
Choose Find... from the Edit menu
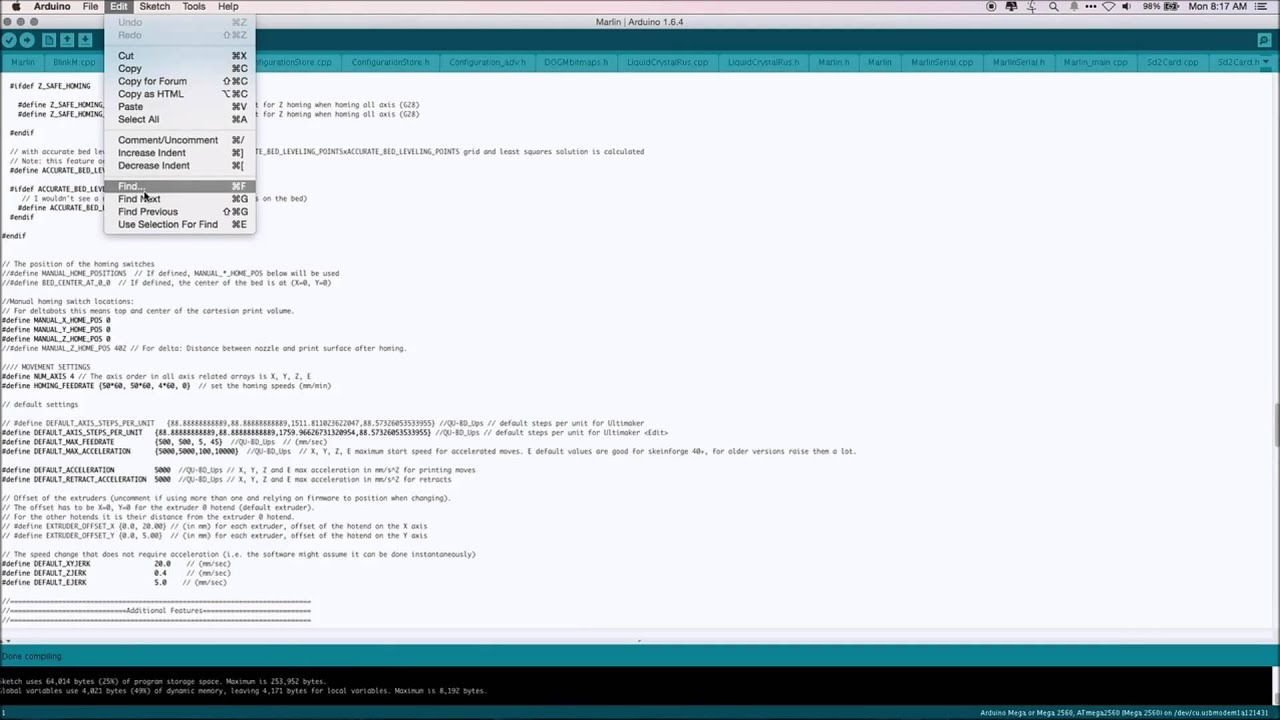pyautogui.click(x=180, y=186)
